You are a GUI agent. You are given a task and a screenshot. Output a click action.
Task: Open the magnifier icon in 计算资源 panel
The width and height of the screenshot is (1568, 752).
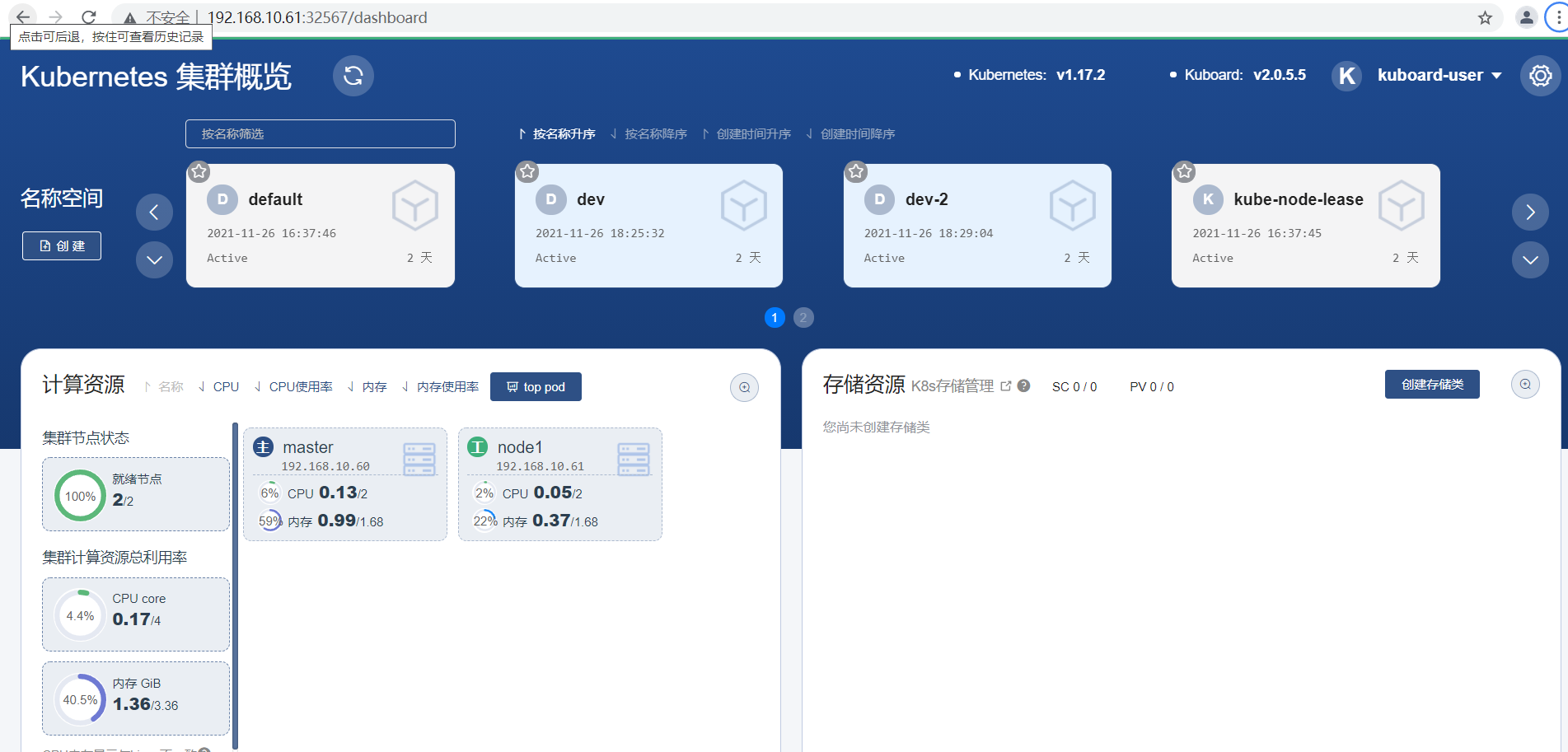[x=744, y=387]
